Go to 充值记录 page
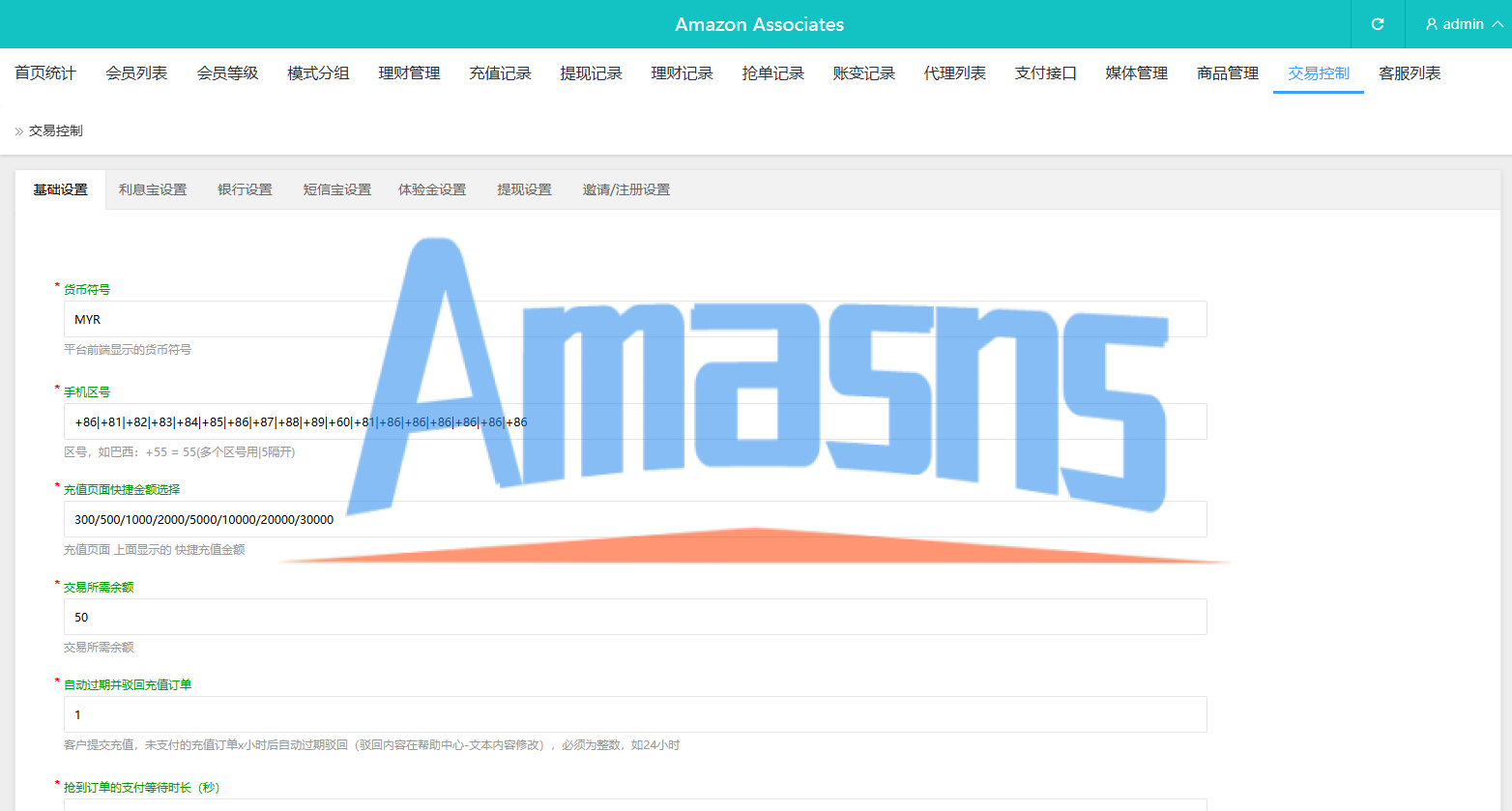Screen dimensions: 1512x811 (500, 73)
